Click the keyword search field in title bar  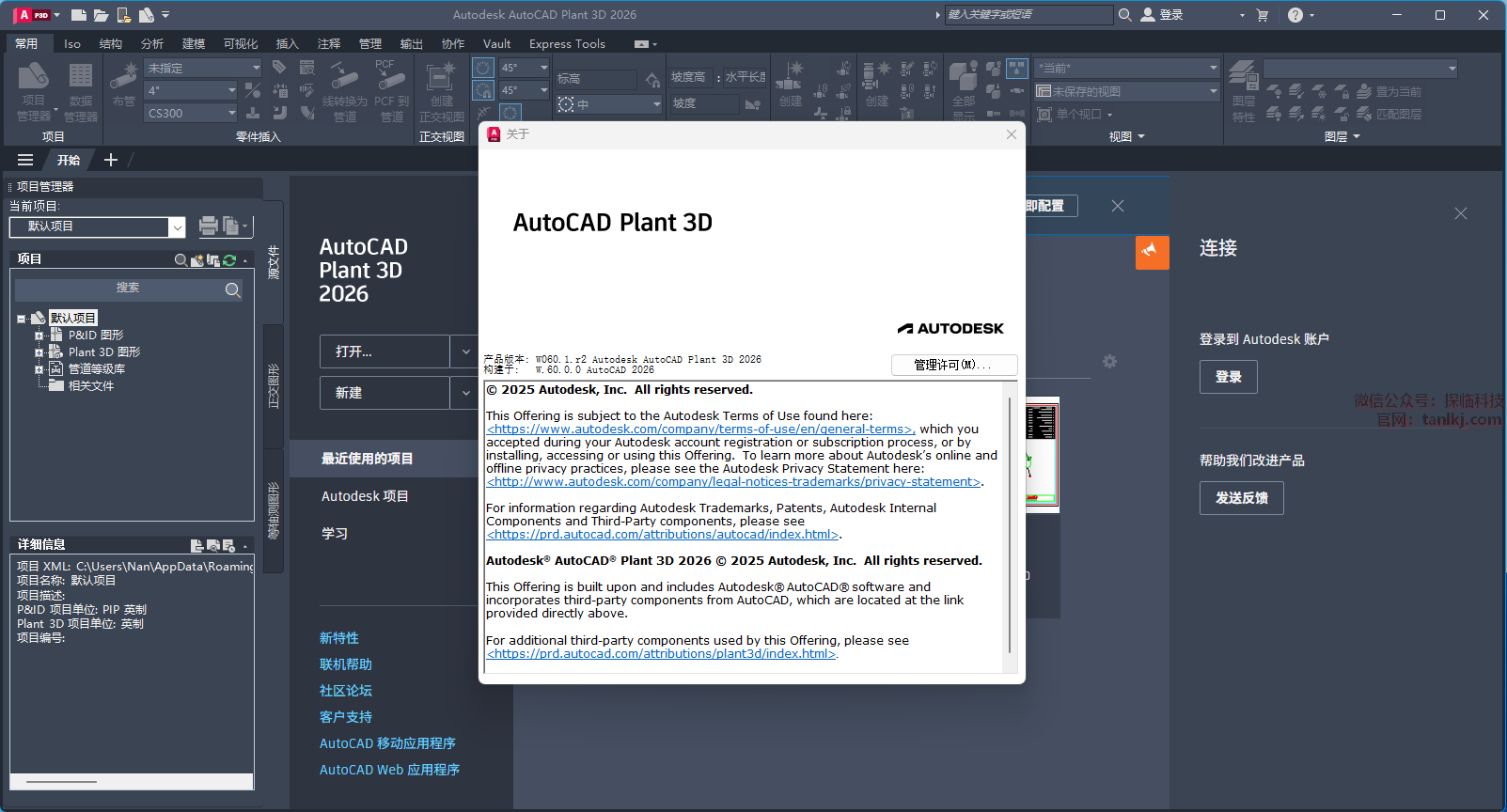[x=1028, y=15]
